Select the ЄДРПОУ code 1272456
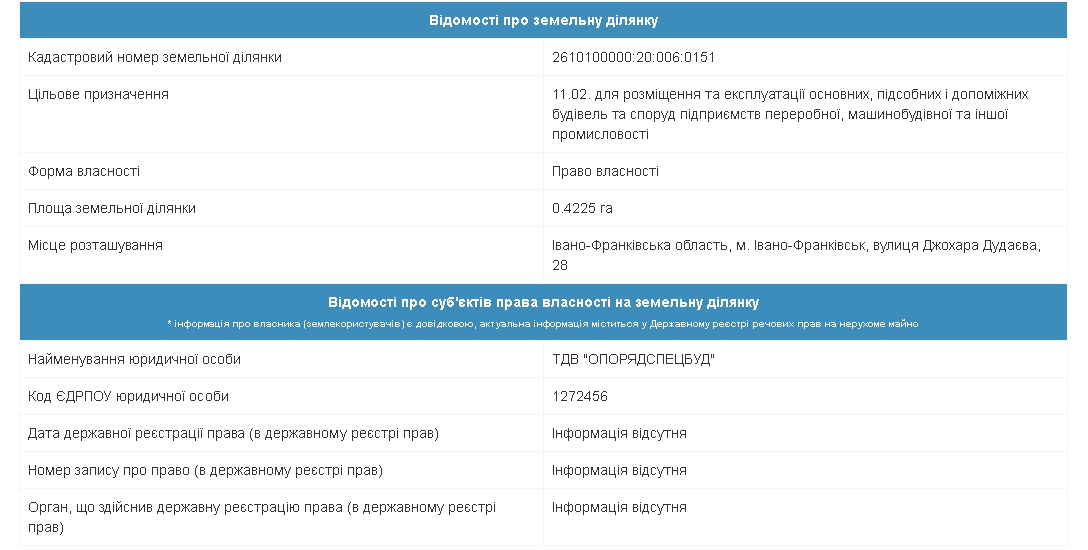 (x=579, y=397)
